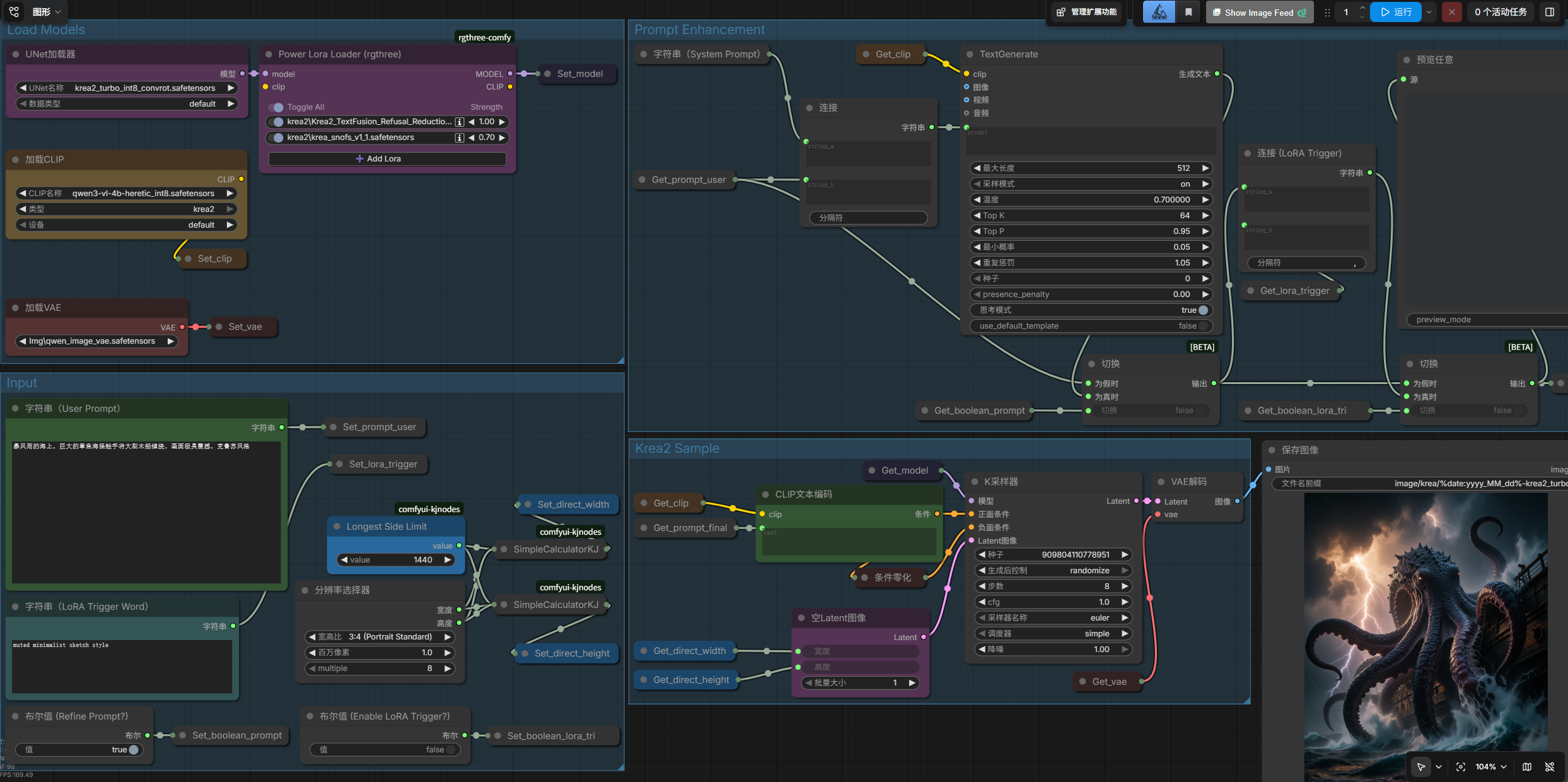Decrease the 1.00 lora strength with left arrow
The image size is (1568, 782).
click(472, 122)
